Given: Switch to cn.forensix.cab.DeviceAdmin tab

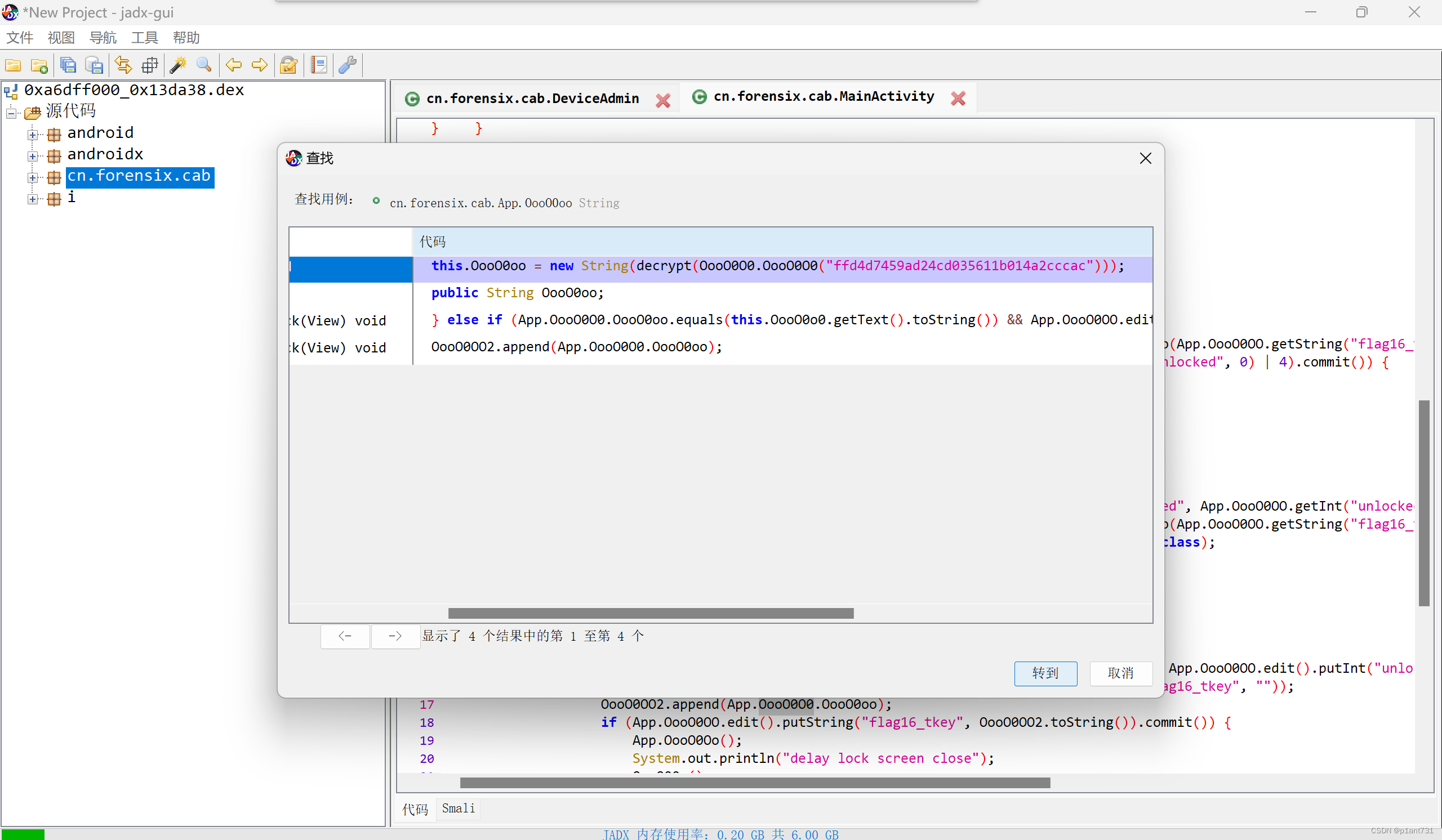Looking at the screenshot, I should pos(532,99).
